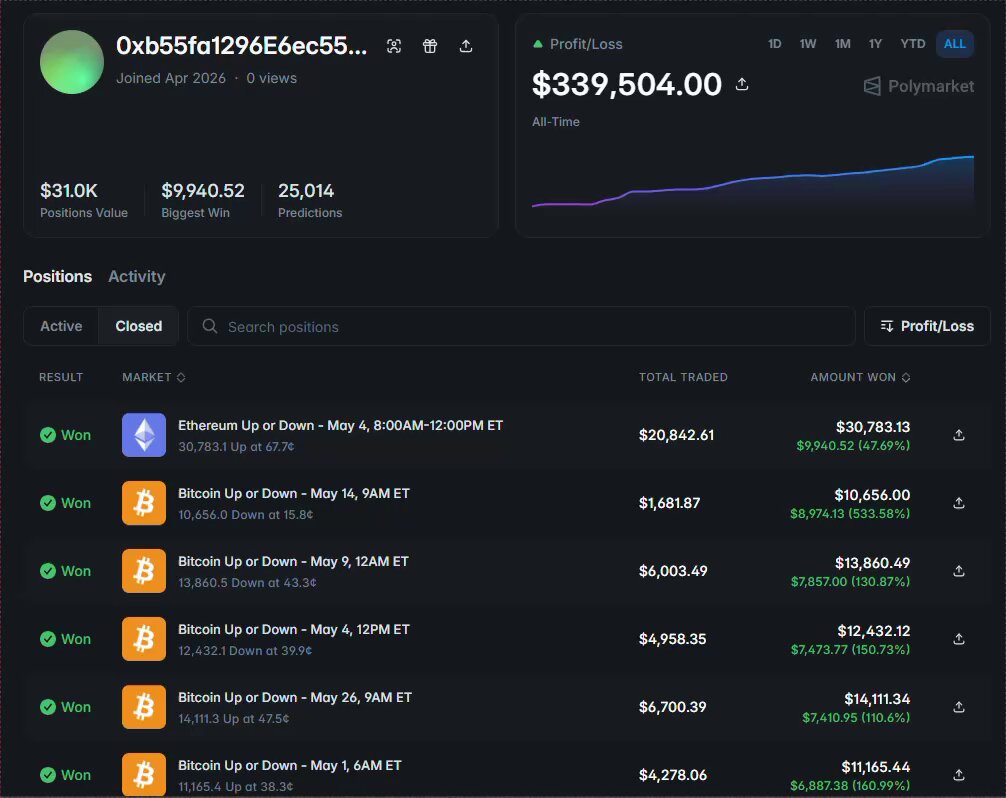Image resolution: width=1006 pixels, height=798 pixels.
Task: Click Bitcoin logo for May 1, 6AM market
Action: click(x=144, y=775)
